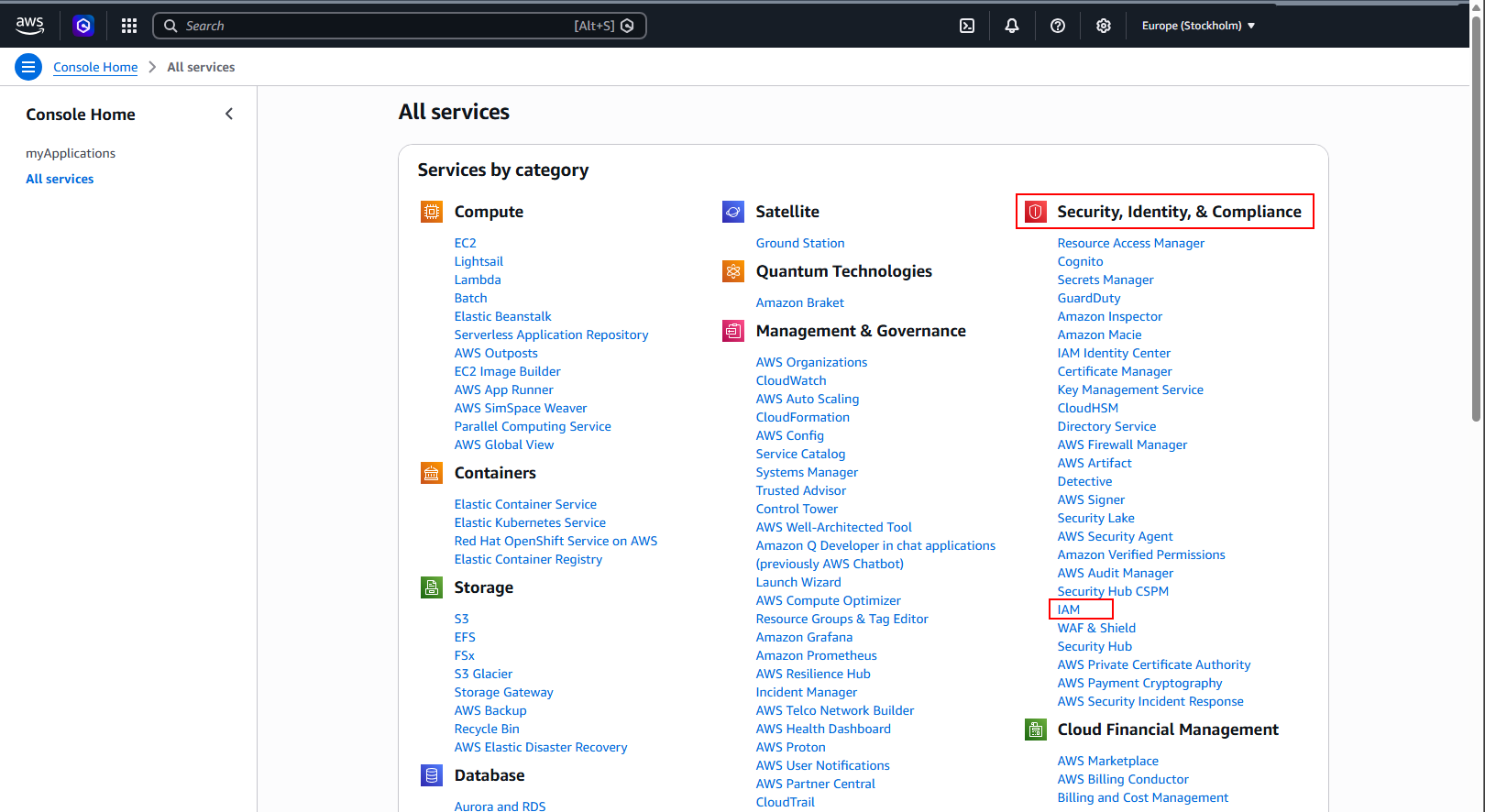Click the Compute category icon

(x=432, y=212)
